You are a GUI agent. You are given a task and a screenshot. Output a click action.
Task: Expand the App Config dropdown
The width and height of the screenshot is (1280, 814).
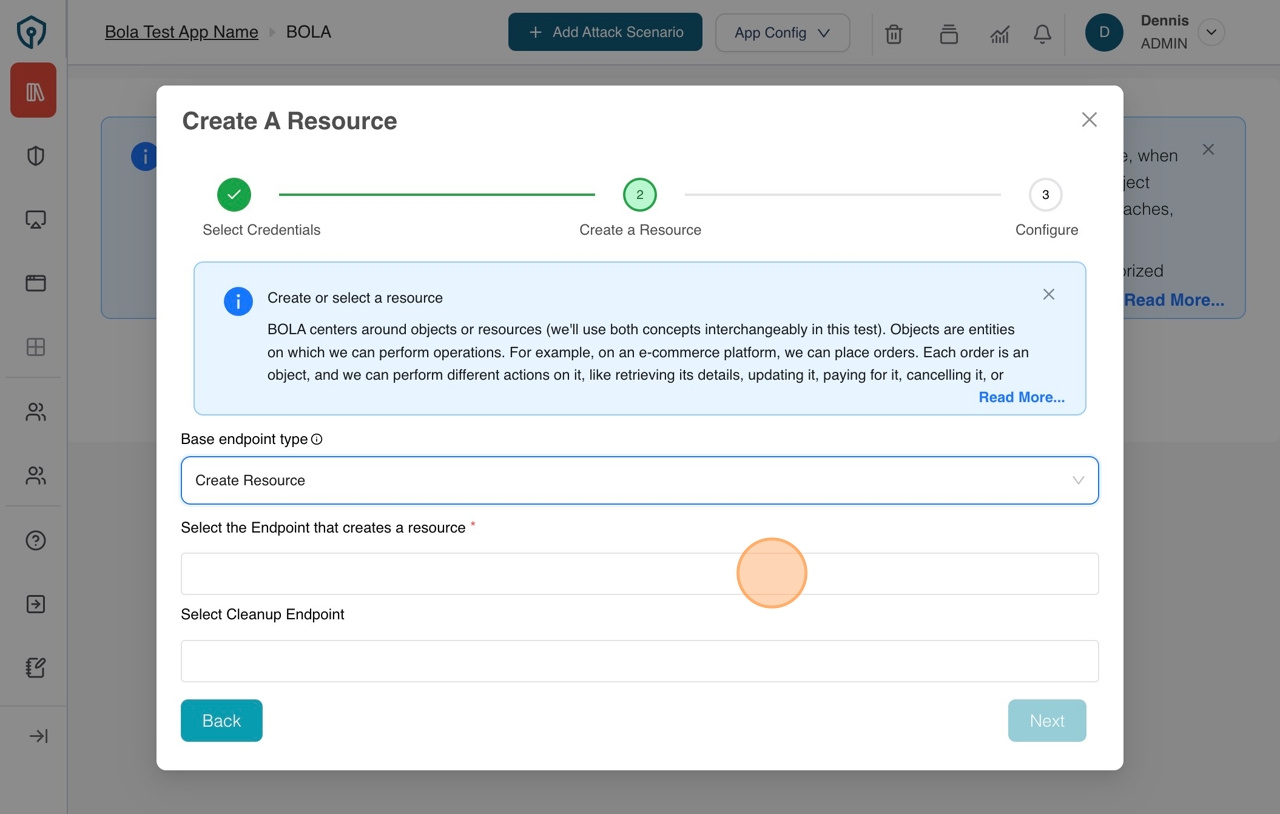782,33
